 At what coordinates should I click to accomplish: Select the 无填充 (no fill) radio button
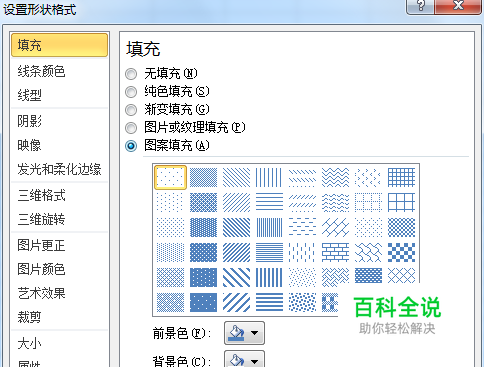coord(131,74)
